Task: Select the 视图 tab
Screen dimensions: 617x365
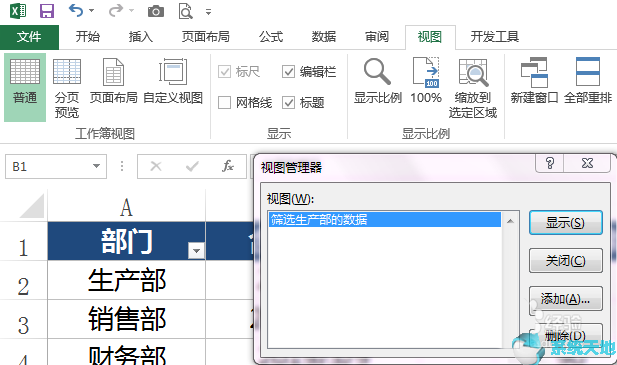Action: [430, 37]
